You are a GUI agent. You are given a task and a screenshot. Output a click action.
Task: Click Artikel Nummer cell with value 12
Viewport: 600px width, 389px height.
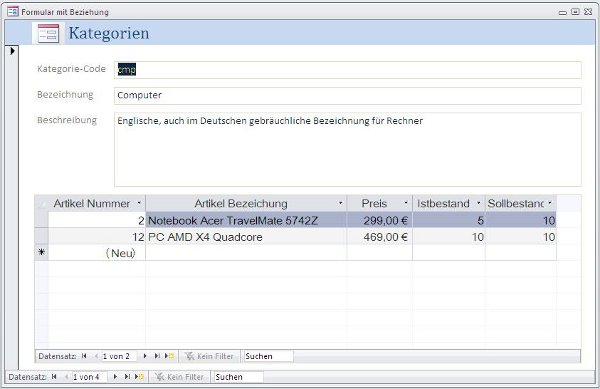tap(97, 237)
